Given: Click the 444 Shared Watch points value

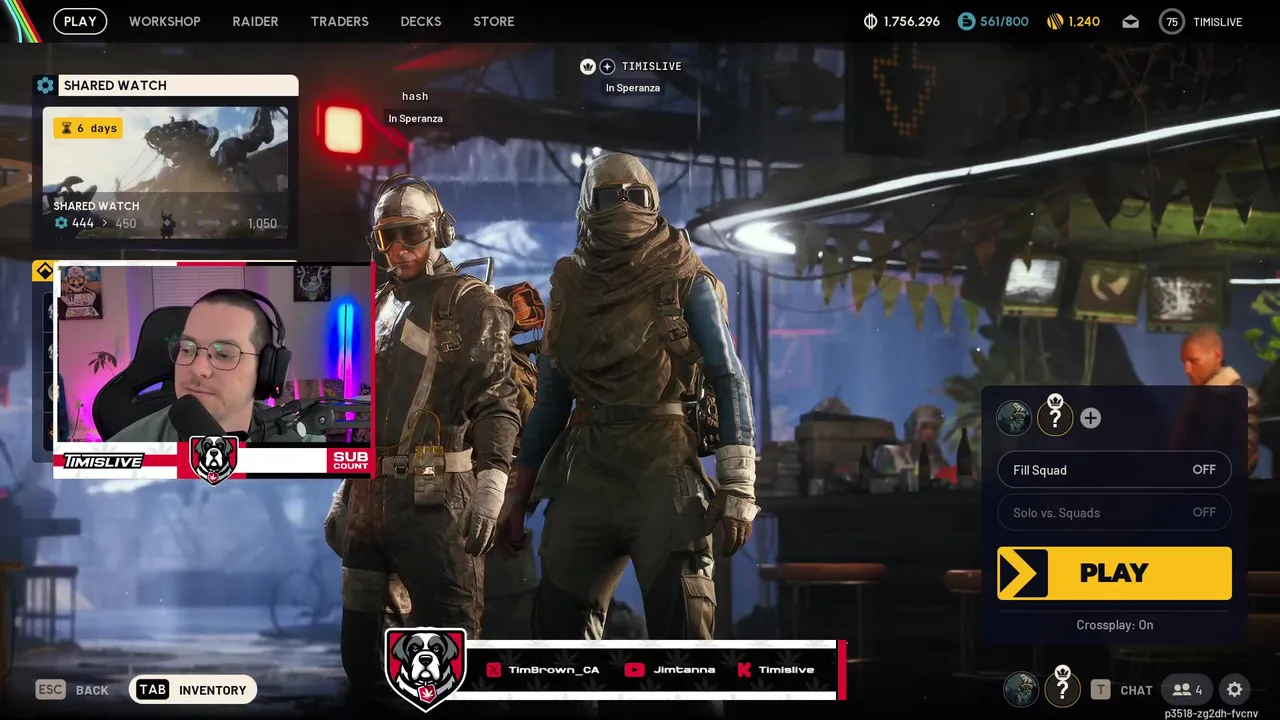Looking at the screenshot, I should tap(83, 223).
